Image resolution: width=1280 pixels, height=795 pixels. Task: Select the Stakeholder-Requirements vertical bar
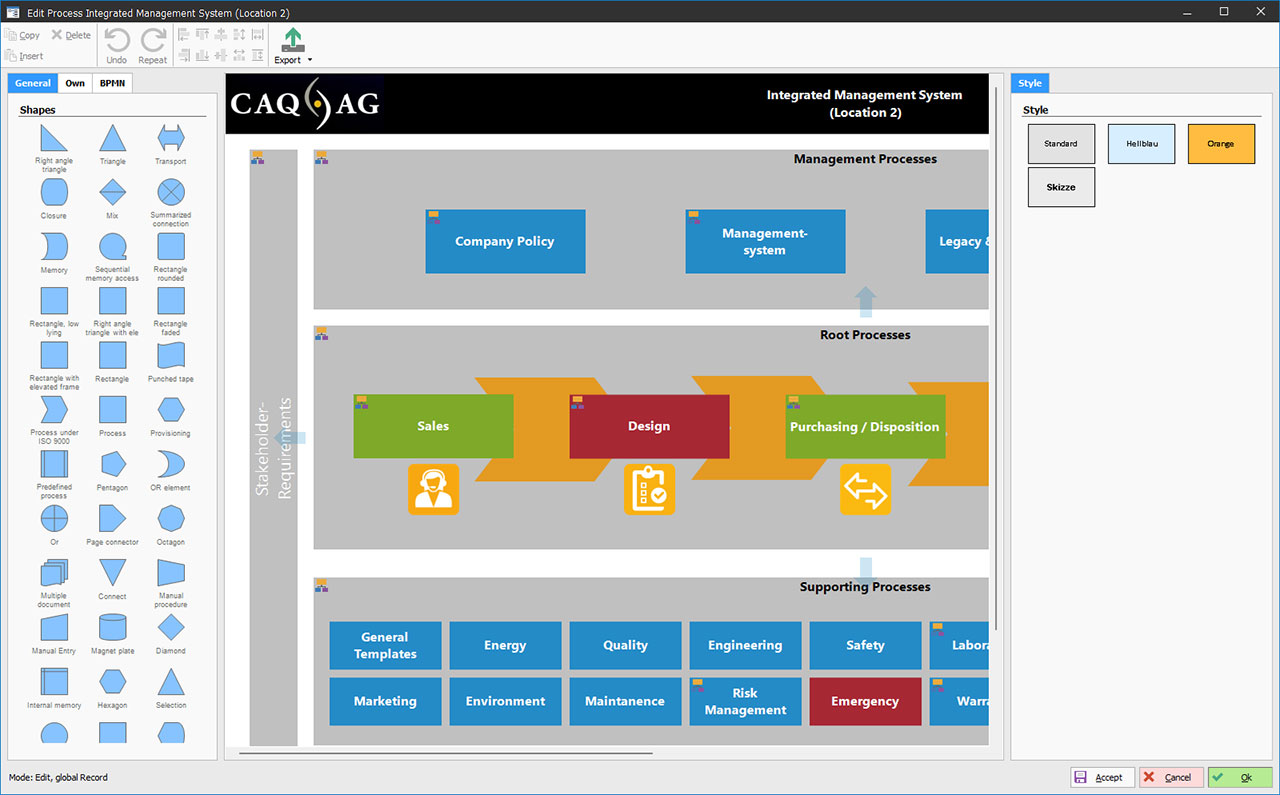[x=273, y=448]
